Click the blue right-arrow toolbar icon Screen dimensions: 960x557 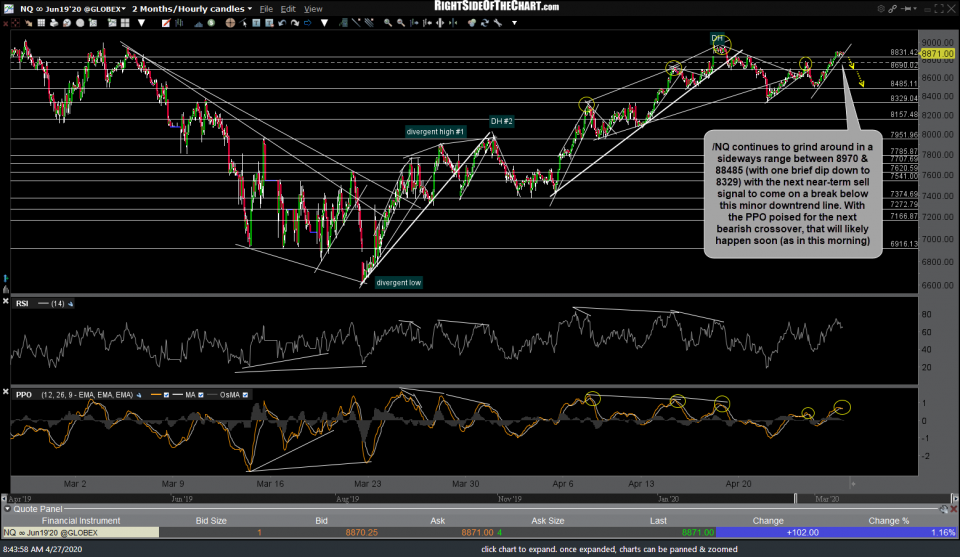pos(307,23)
